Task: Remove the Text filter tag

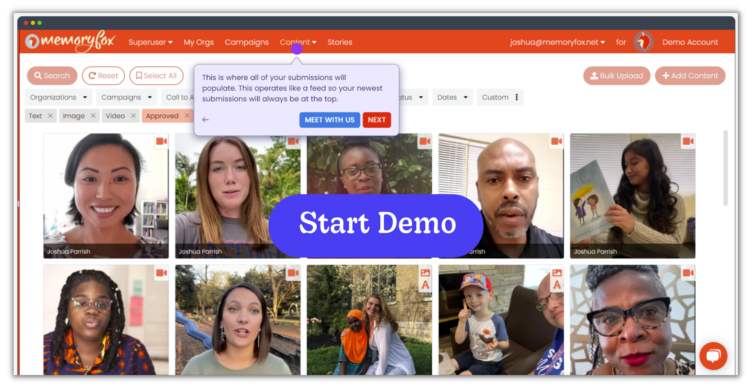Action: (50, 116)
